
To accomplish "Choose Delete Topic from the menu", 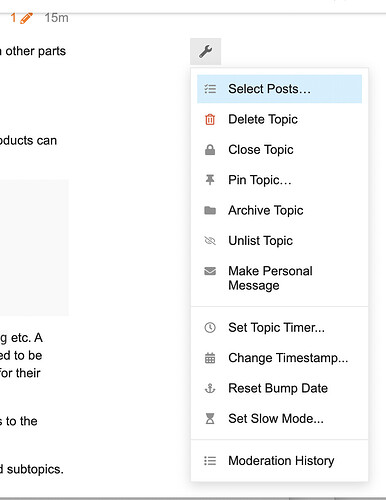I will point(279,119).
